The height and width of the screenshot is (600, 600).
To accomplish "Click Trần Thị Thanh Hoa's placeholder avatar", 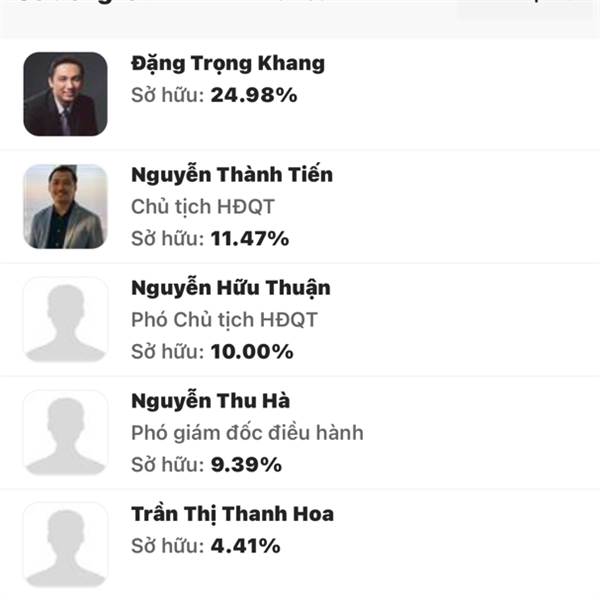I will click(65, 545).
